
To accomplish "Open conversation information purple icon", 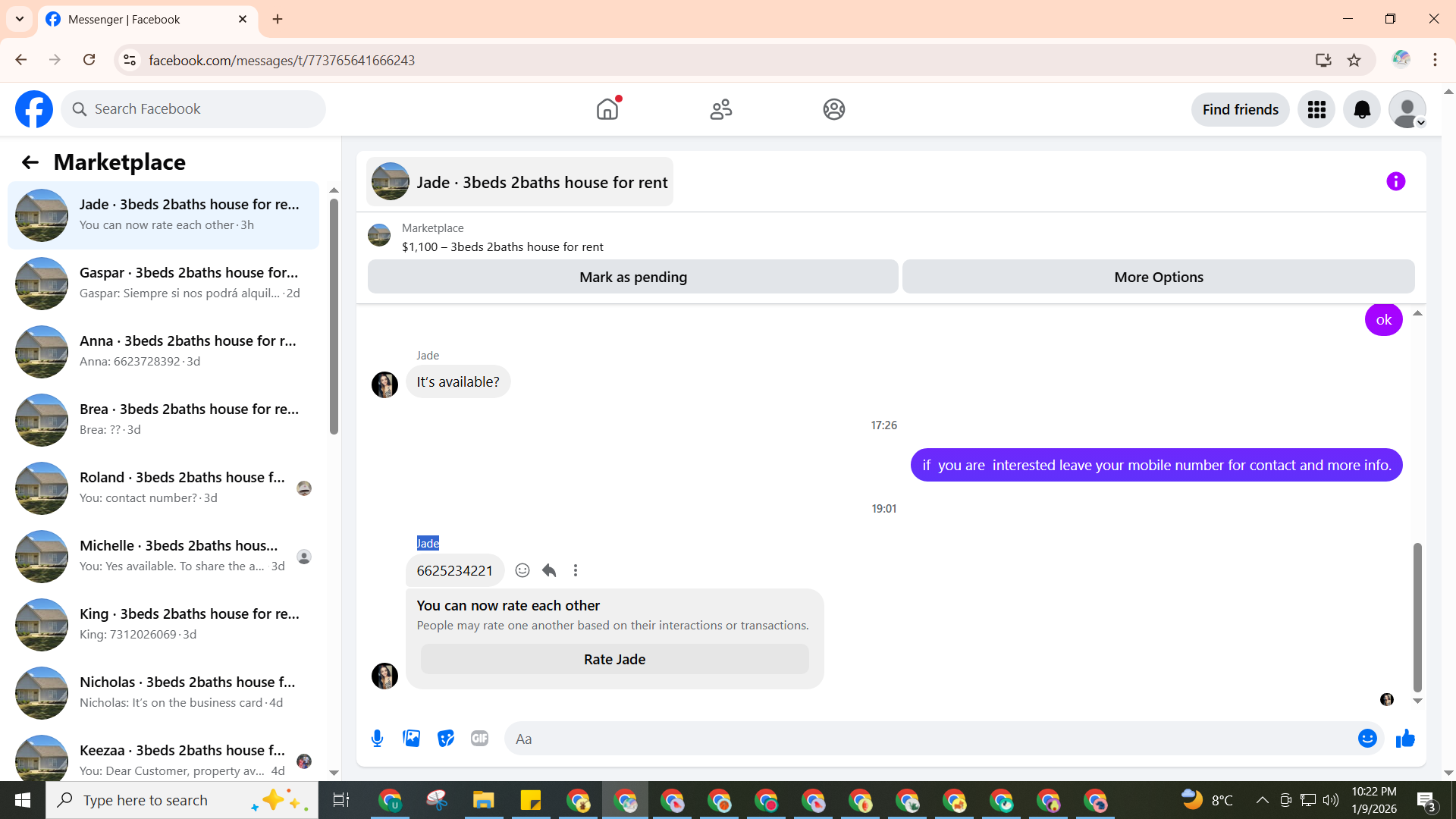I will click(x=1395, y=181).
